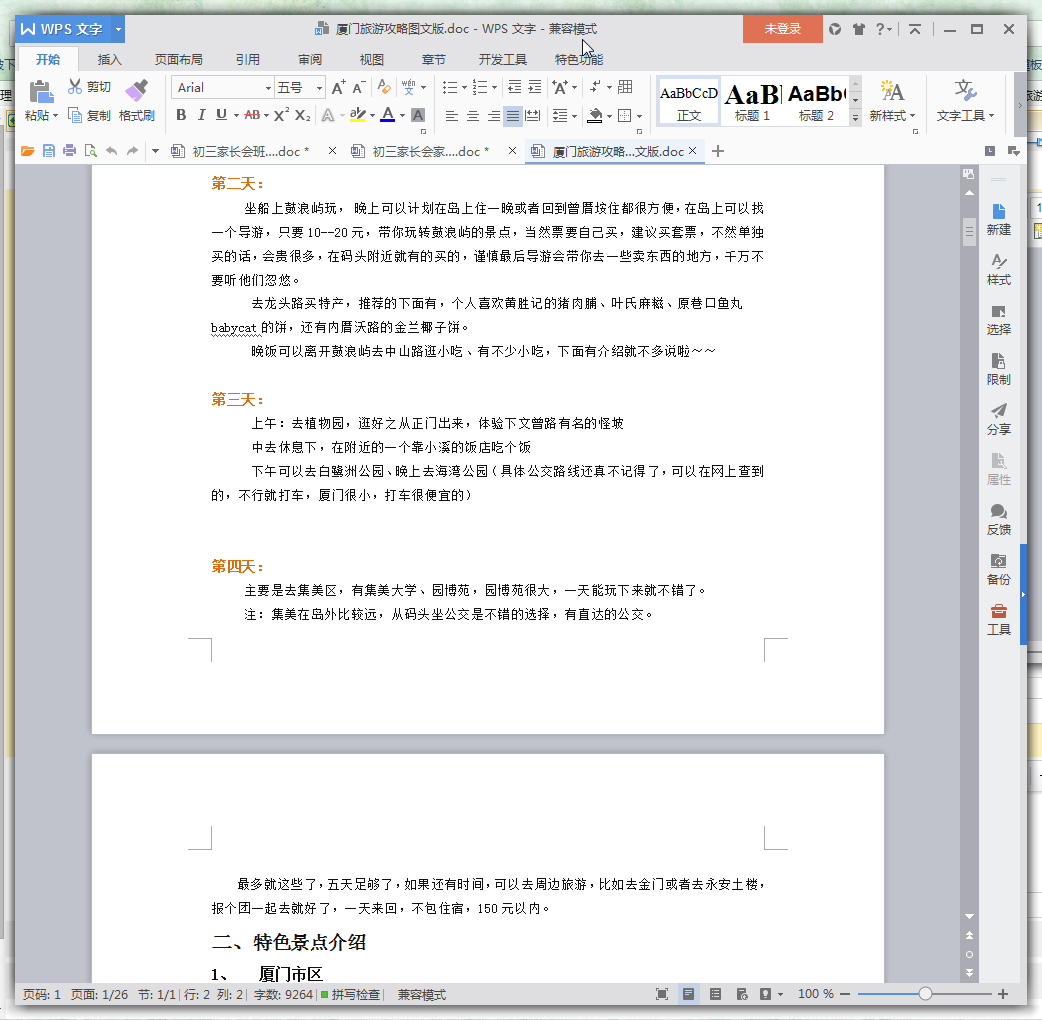The image size is (1042, 1020).
Task: Apply subscript formatting (X₂)
Action: tap(302, 115)
